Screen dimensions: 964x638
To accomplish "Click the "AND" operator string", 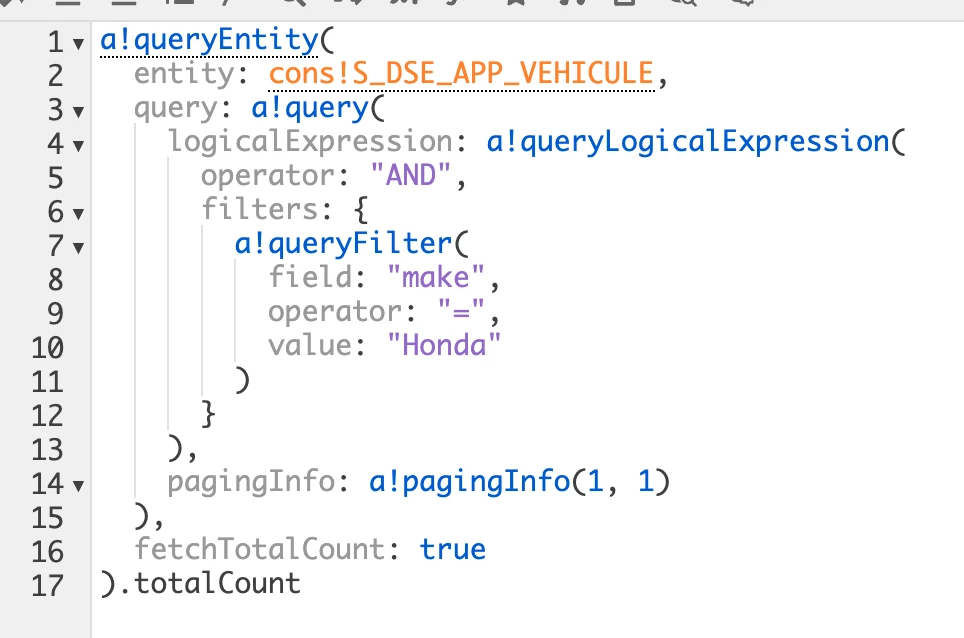I will click(411, 176).
